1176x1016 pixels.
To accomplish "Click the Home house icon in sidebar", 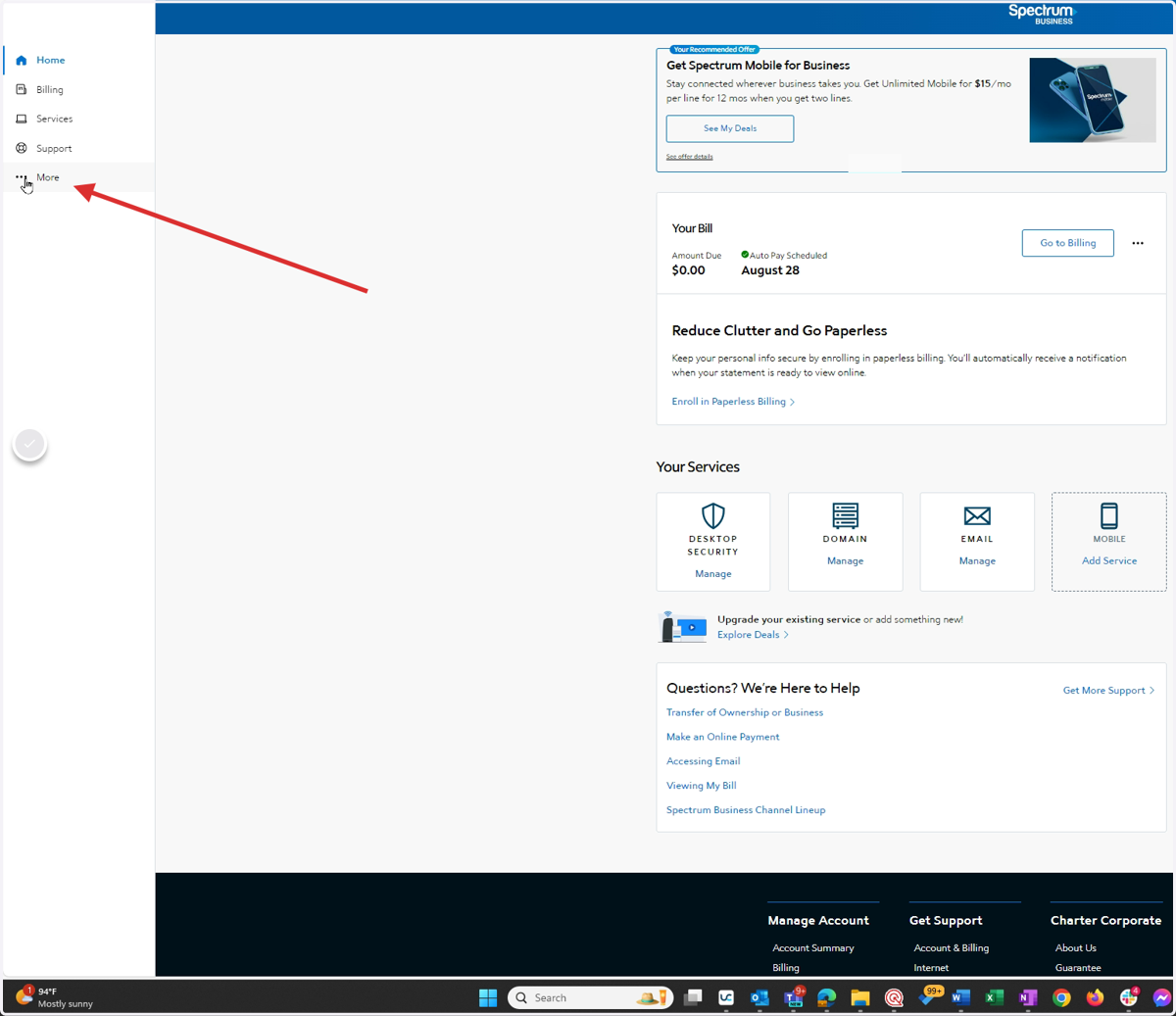I will [22, 60].
